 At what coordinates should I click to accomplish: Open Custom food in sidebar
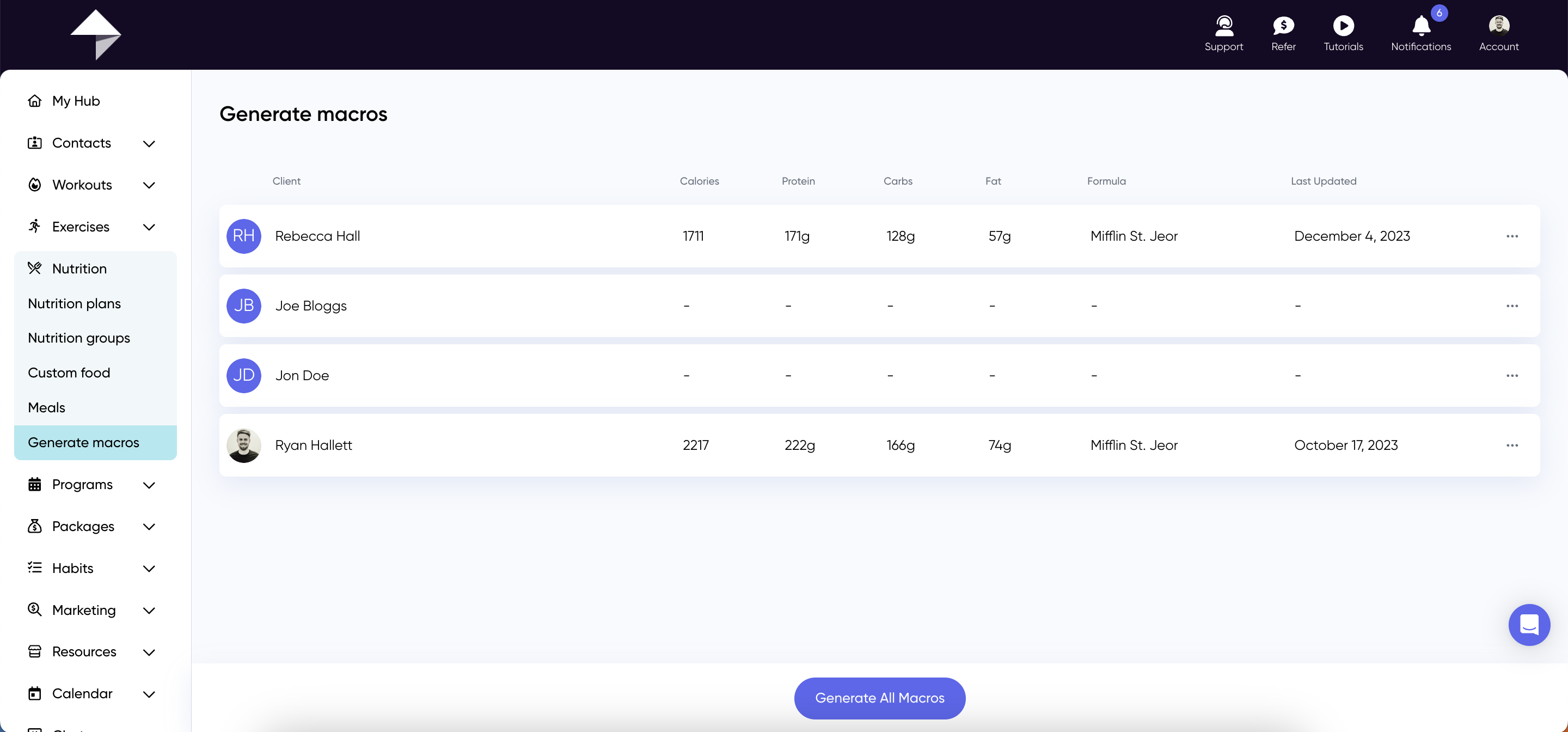[69, 373]
